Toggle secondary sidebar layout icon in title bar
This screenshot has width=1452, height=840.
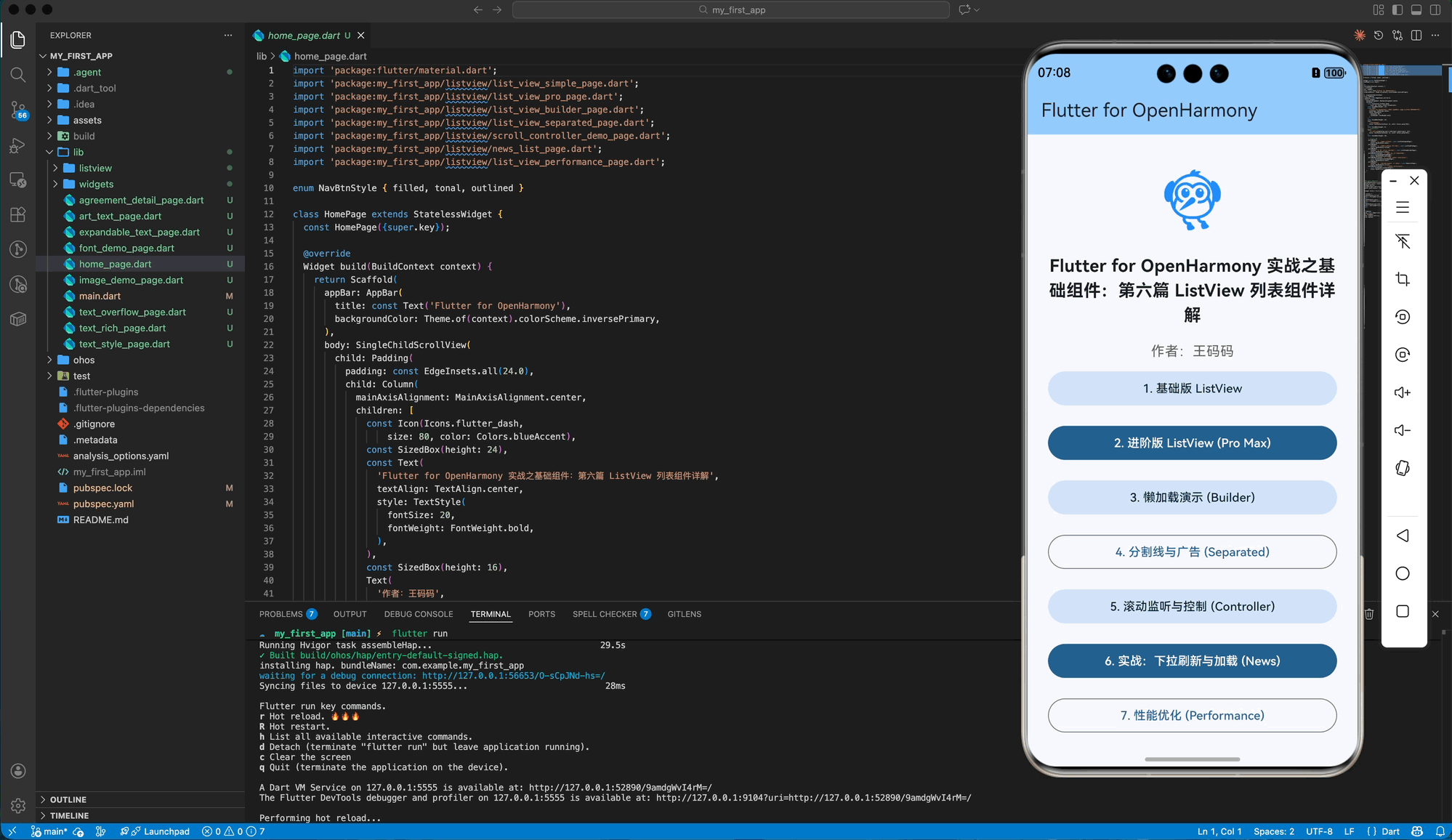coord(1435,10)
